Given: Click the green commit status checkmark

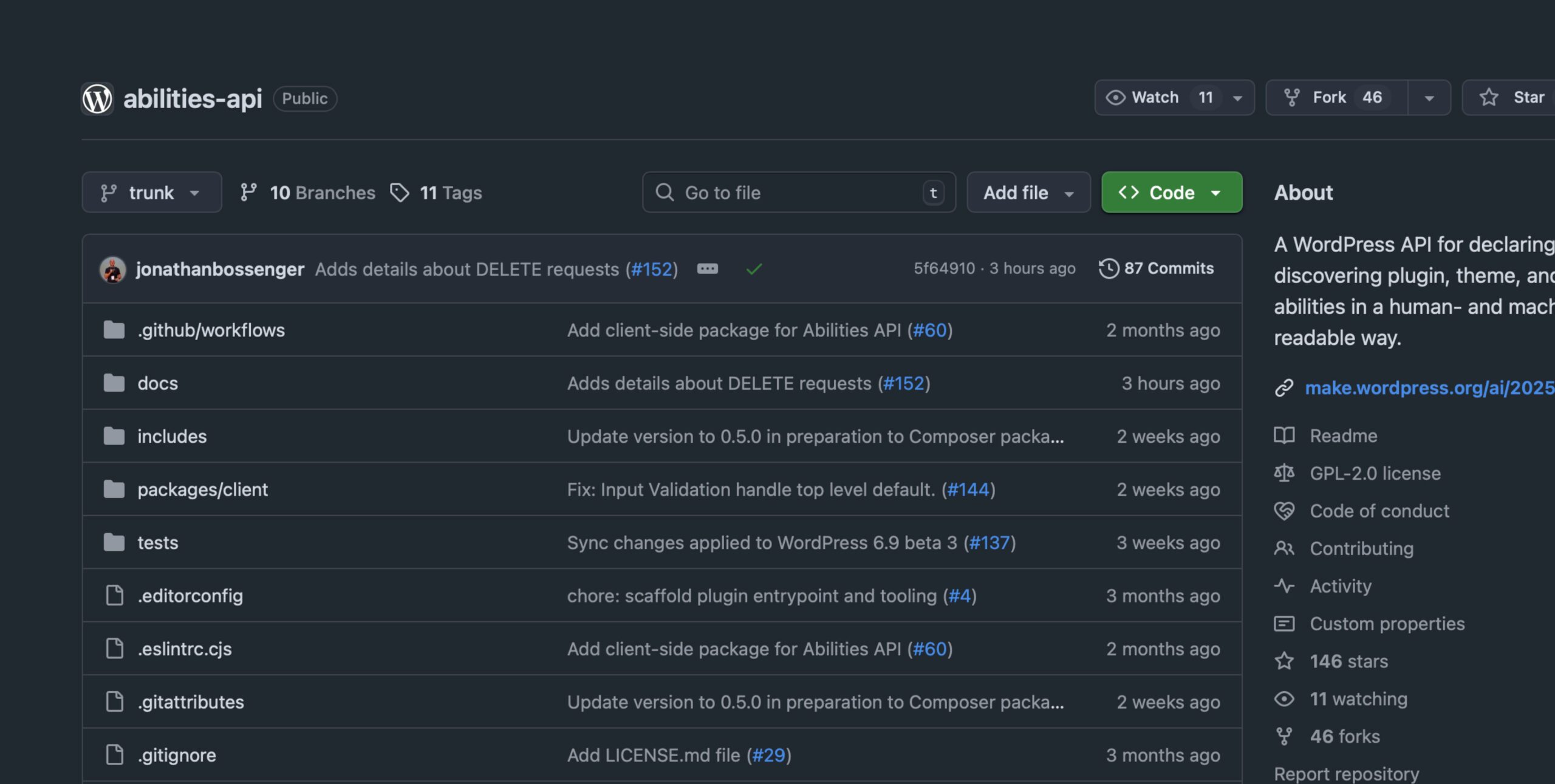Looking at the screenshot, I should 753,268.
